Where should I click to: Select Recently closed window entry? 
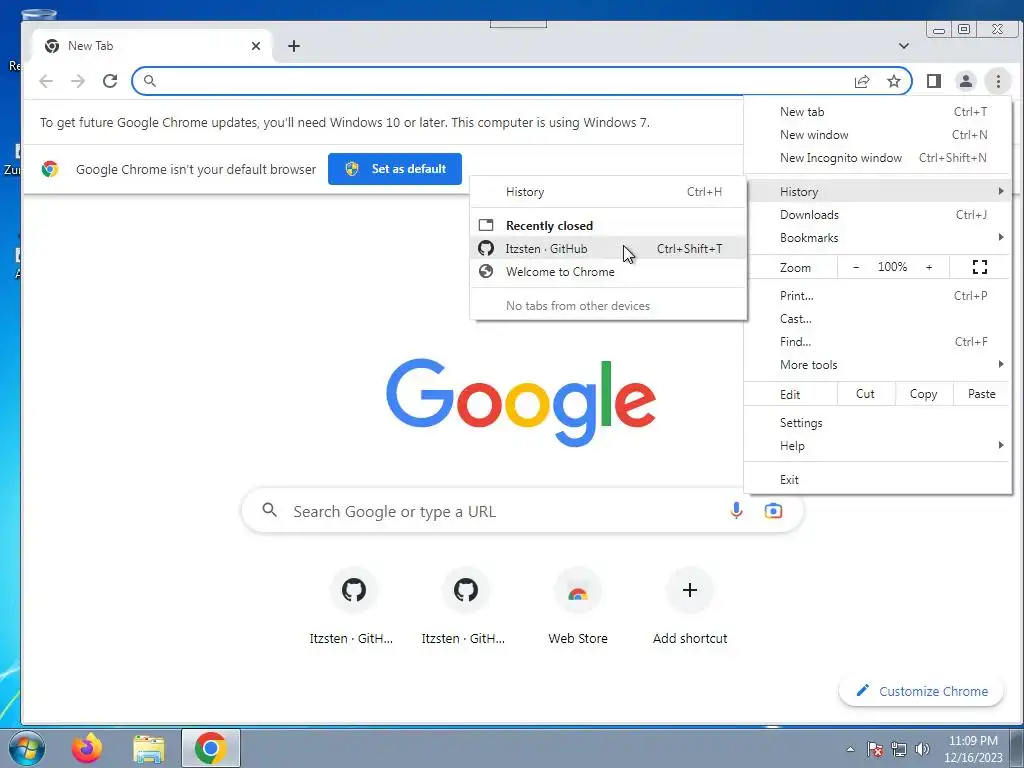[x=608, y=226]
